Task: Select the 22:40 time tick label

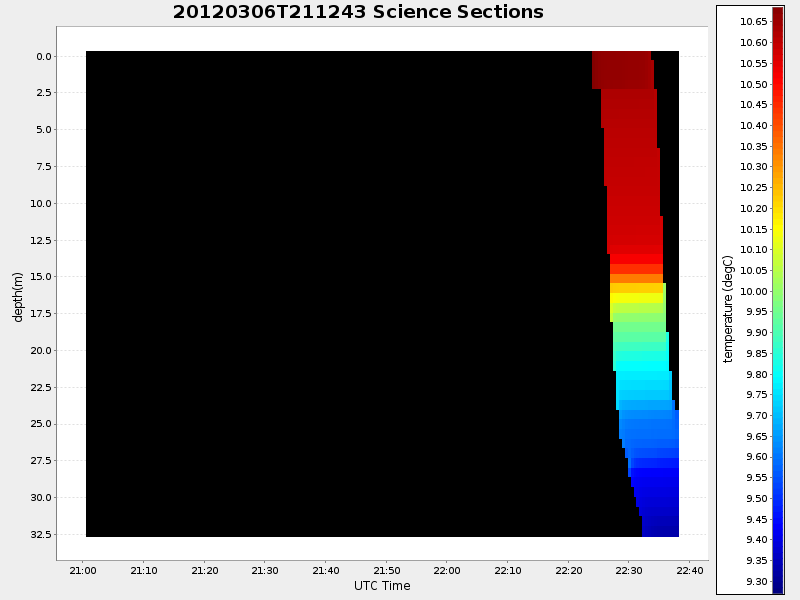Action: point(690,570)
